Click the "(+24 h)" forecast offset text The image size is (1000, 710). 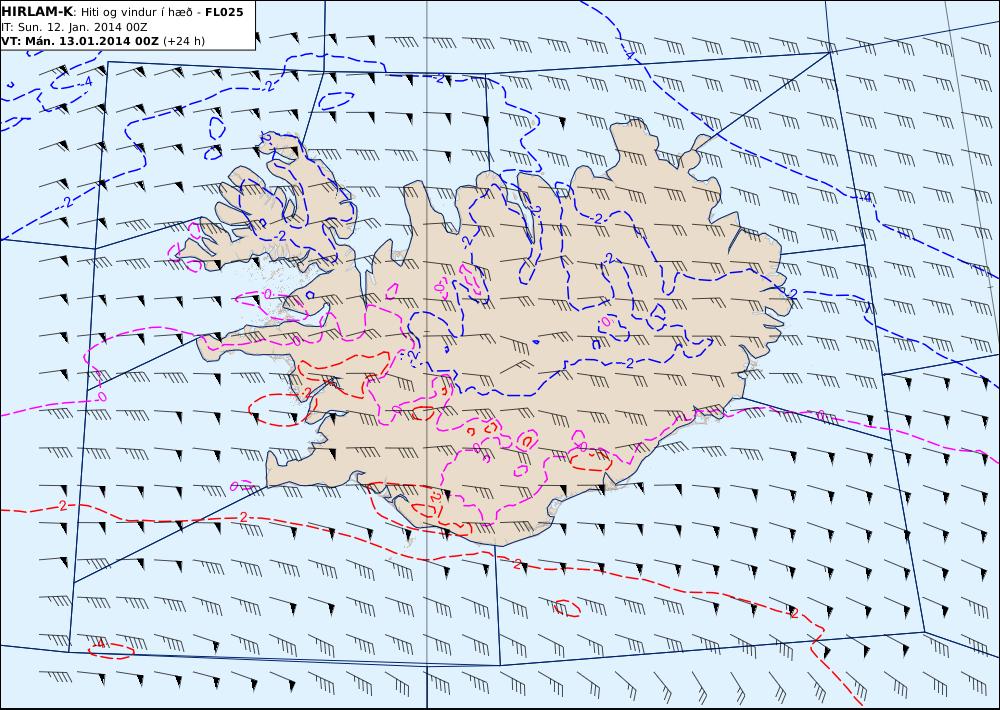click(184, 41)
